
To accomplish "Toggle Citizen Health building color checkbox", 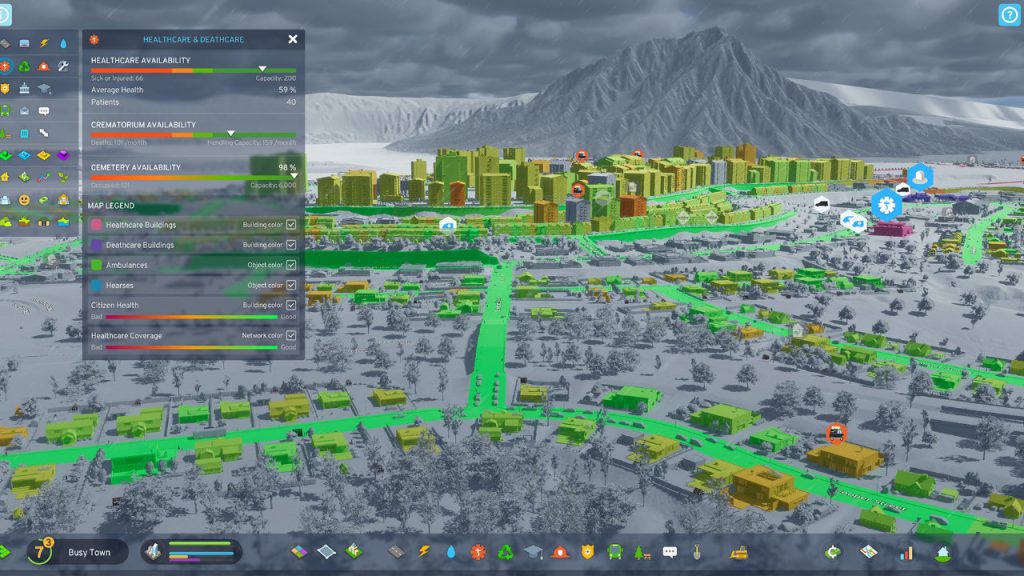I will 291,305.
